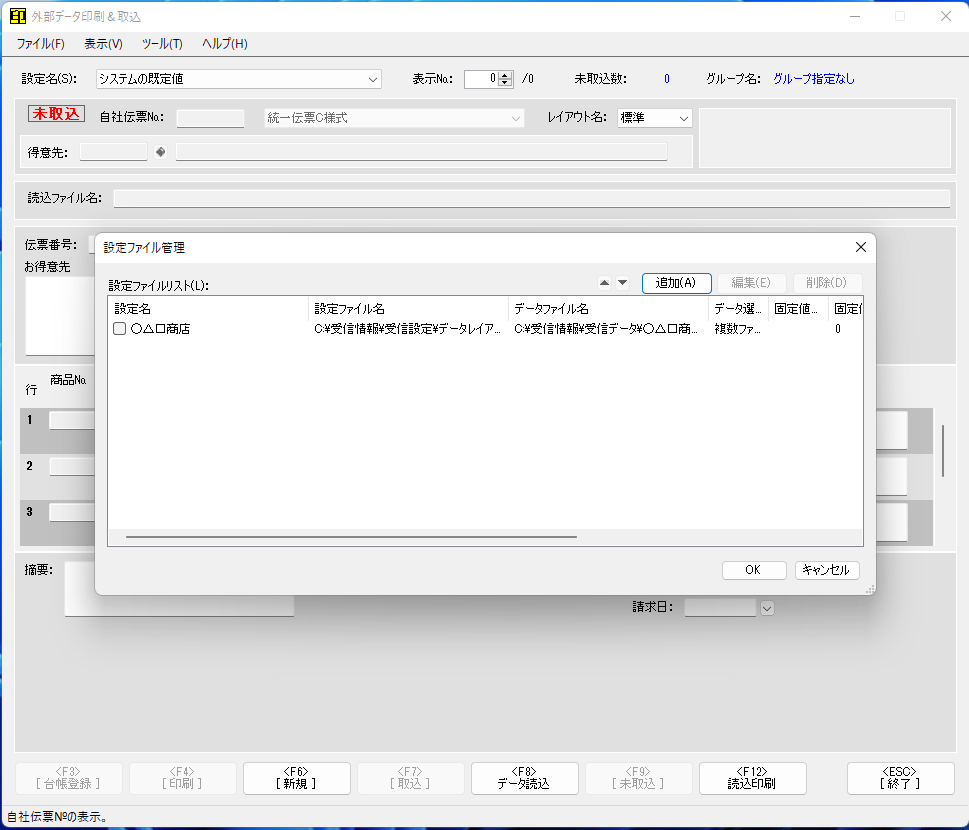The width and height of the screenshot is (969, 830).
Task: Click the 請求日 date field
Action: click(720, 608)
